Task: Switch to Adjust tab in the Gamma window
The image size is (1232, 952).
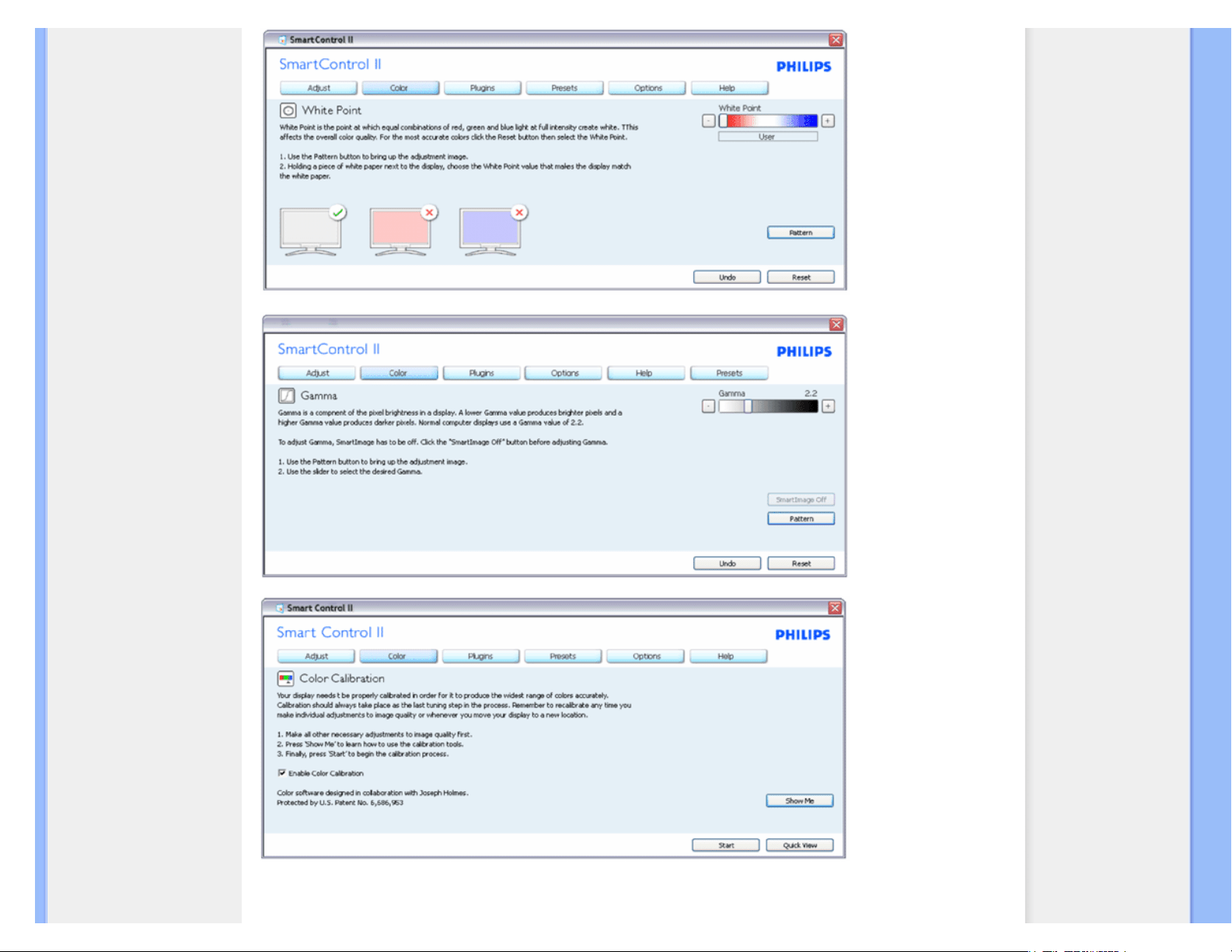Action: [317, 373]
